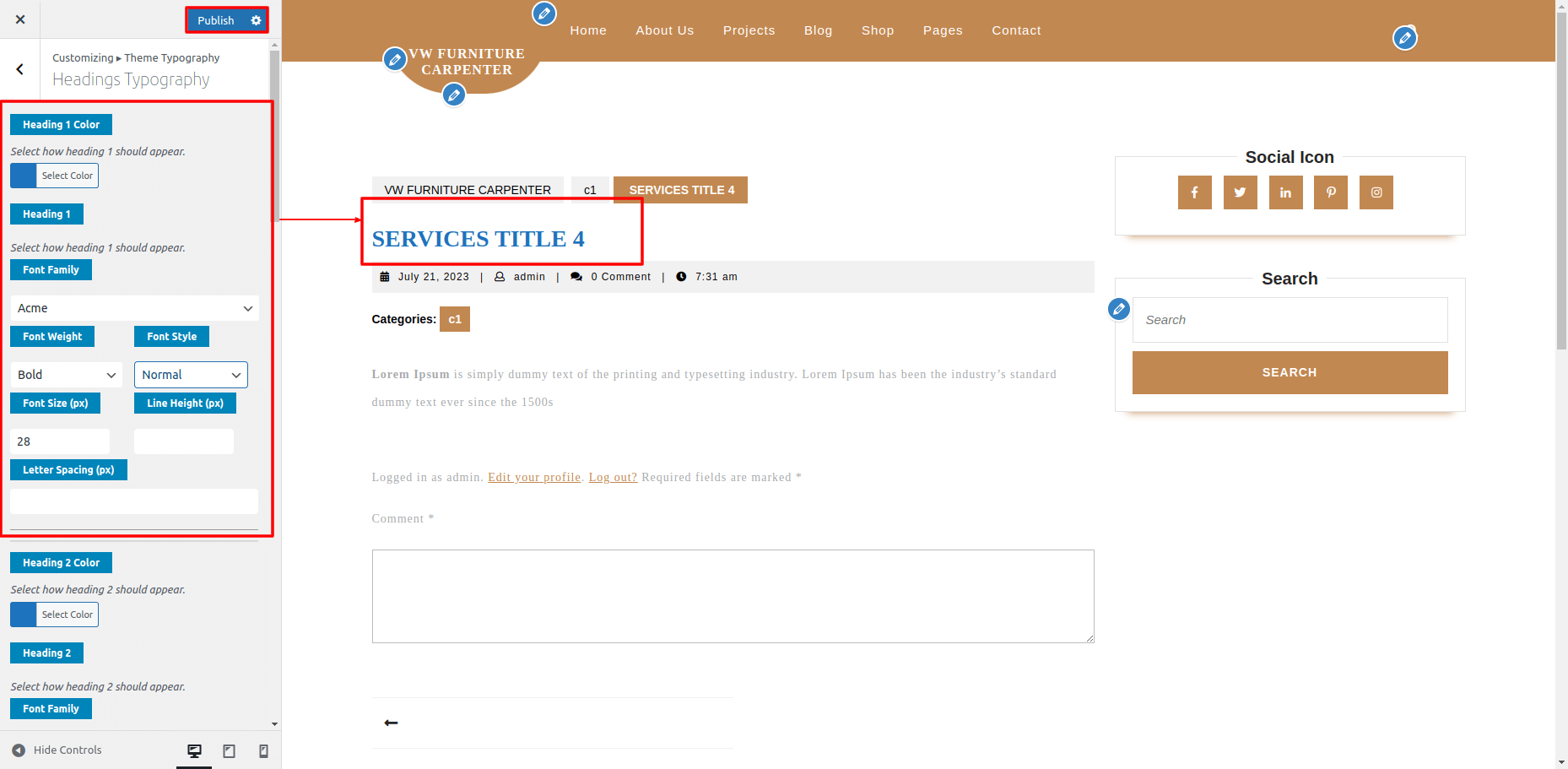This screenshot has width=1568, height=769.
Task: Switch to mobile preview device icon
Action: [x=263, y=750]
